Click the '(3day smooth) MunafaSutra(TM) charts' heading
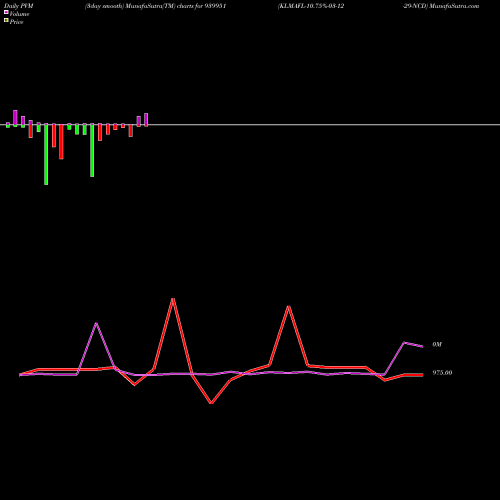The width and height of the screenshot is (500, 500). click(140, 6)
